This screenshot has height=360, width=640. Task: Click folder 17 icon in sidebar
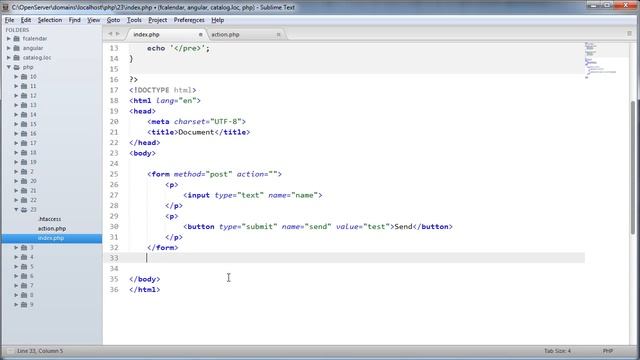pos(24,143)
